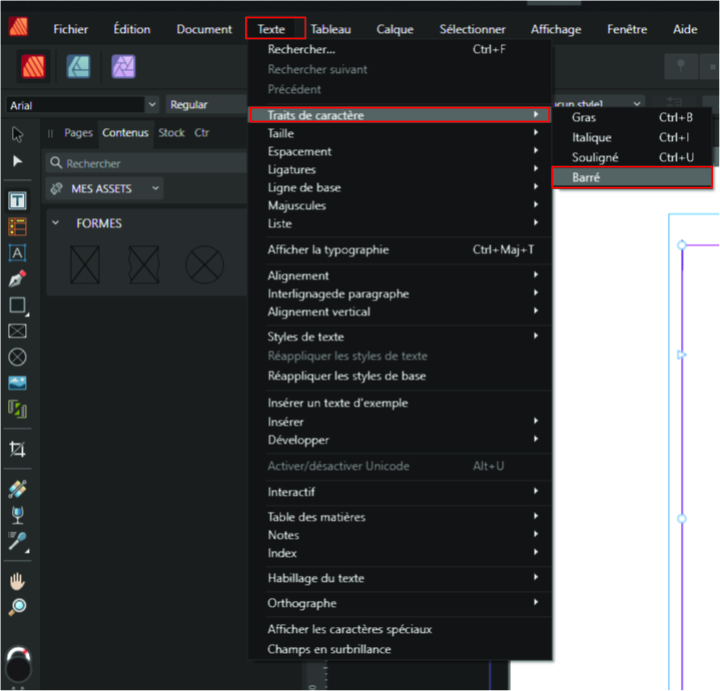Select the crossed circle shape asset
The height and width of the screenshot is (691, 720).
(x=204, y=265)
